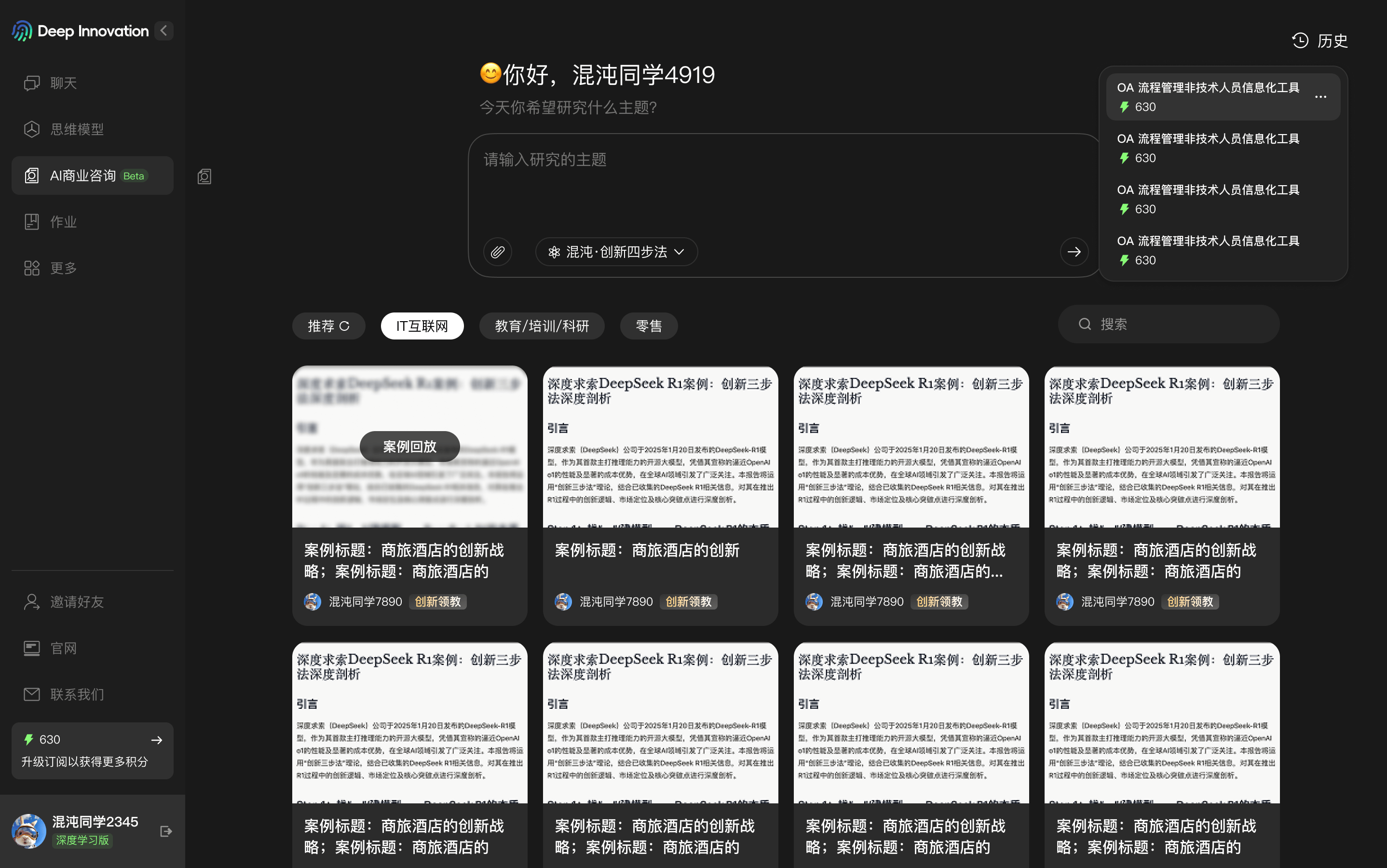Open third top-row case thumbnail

click(911, 447)
